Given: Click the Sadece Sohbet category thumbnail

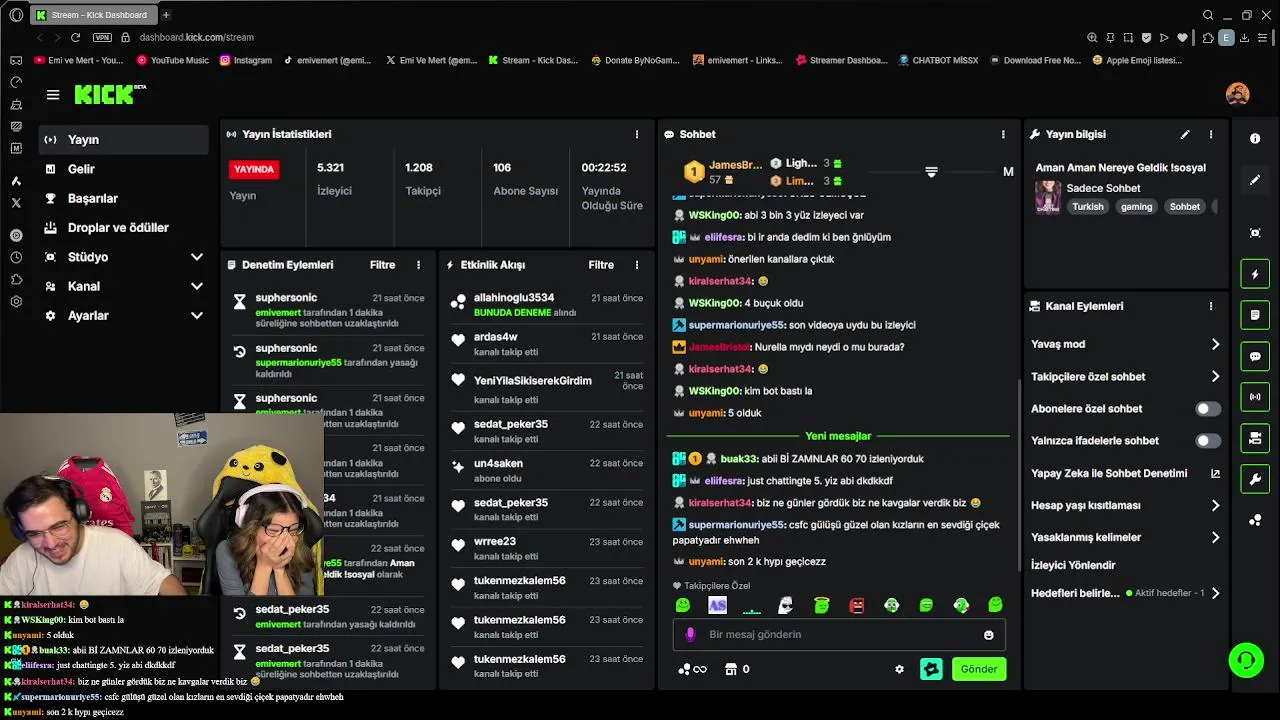Looking at the screenshot, I should (1048, 197).
